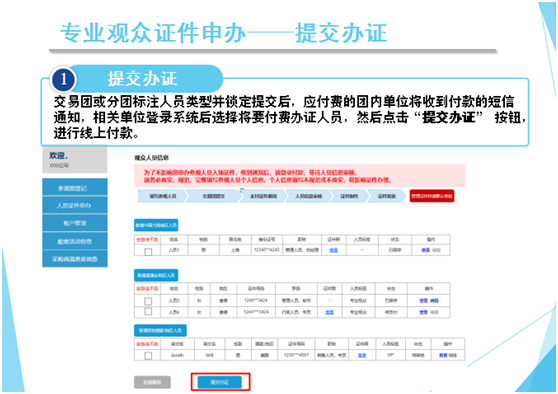Screen dimensions: 558x394
Task: Click the VIP person-tag cell
Action: [x=390, y=355]
